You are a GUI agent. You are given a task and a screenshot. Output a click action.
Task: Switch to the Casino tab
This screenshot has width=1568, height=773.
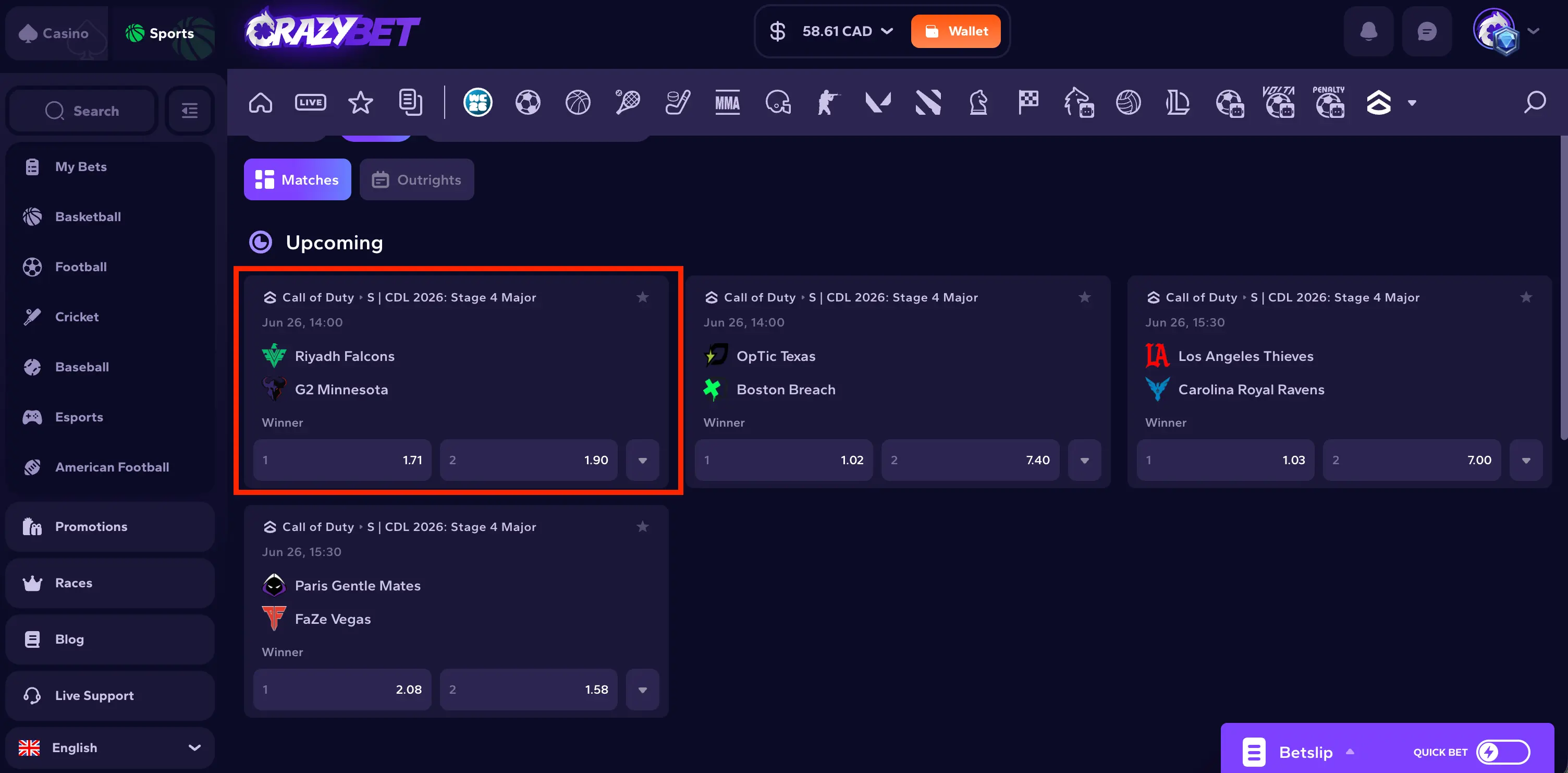tap(57, 33)
